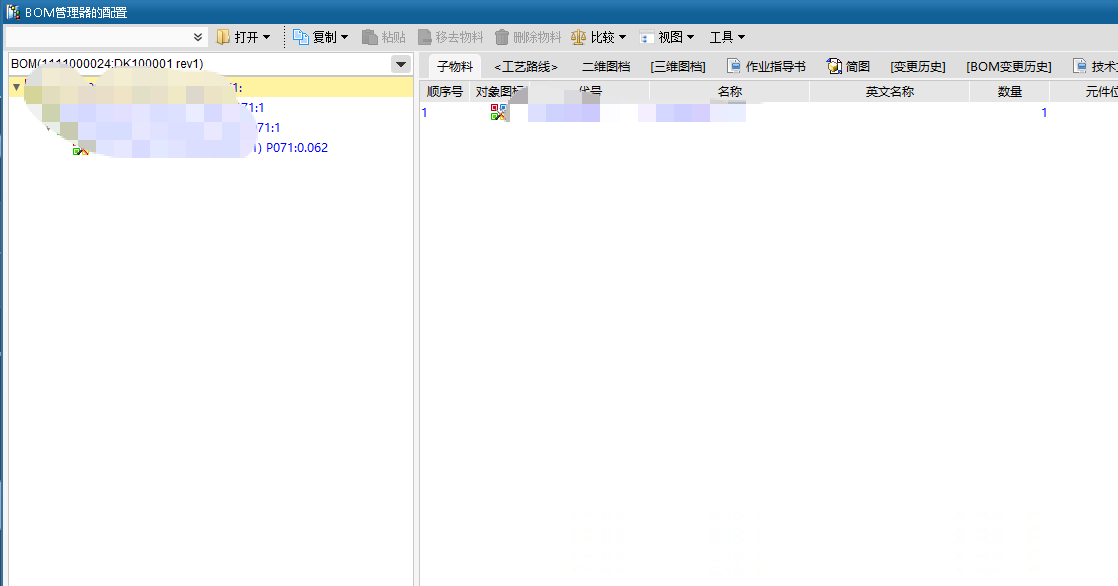The image size is (1118, 586).
Task: Open the 打开 toolbar menu
Action: [243, 37]
